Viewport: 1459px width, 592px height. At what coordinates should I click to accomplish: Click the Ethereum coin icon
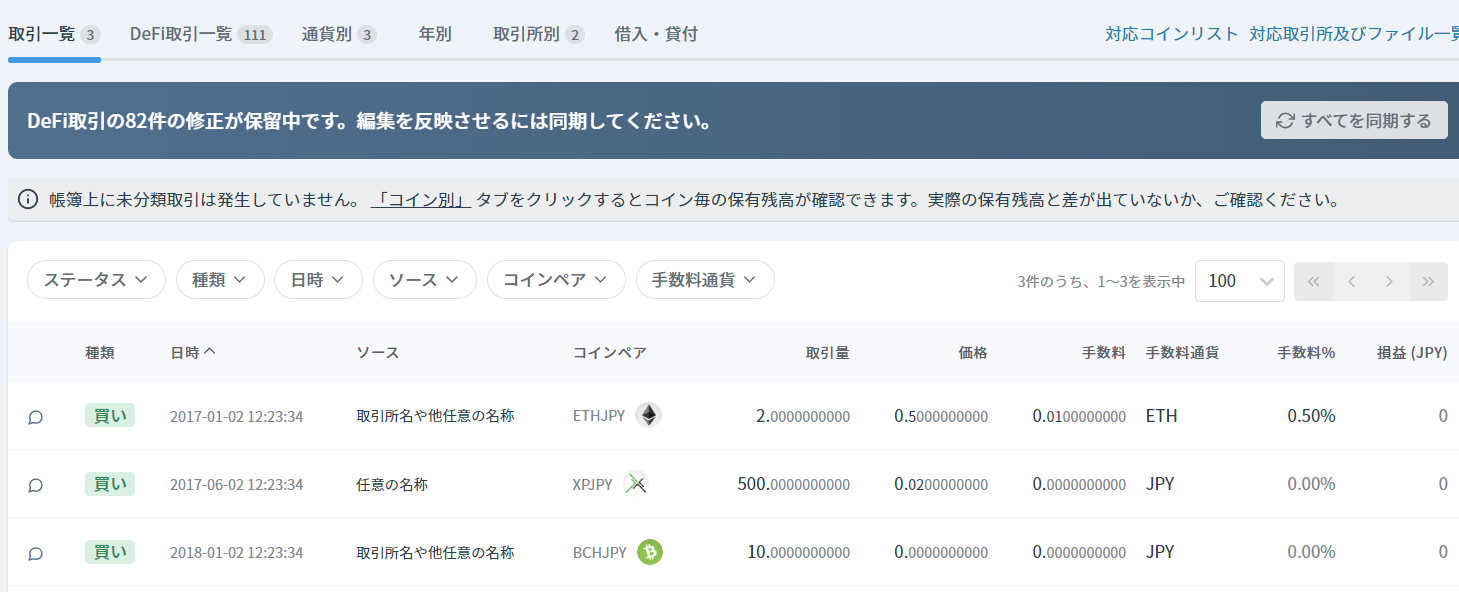(x=649, y=415)
